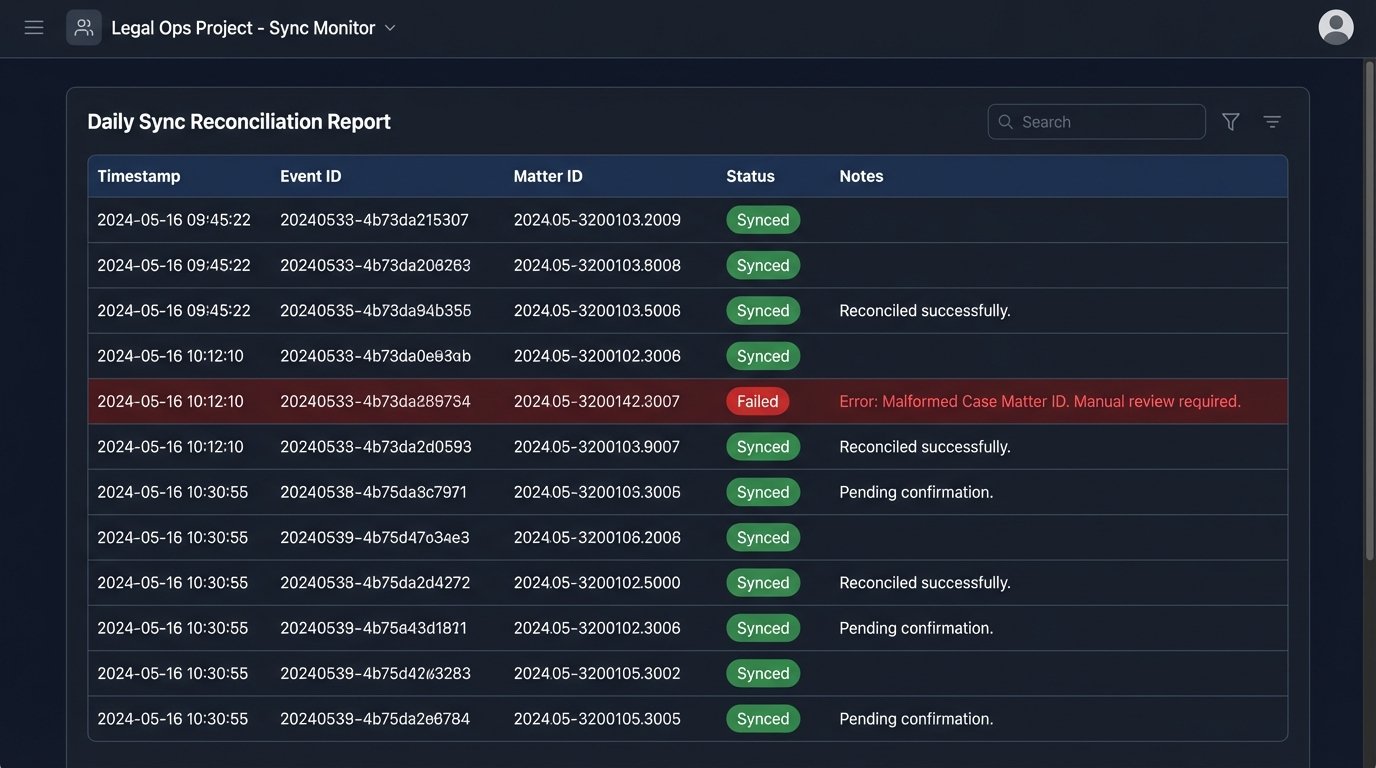Image resolution: width=1376 pixels, height=768 pixels.
Task: Click the magnifier icon in the search box
Action: (1005, 121)
